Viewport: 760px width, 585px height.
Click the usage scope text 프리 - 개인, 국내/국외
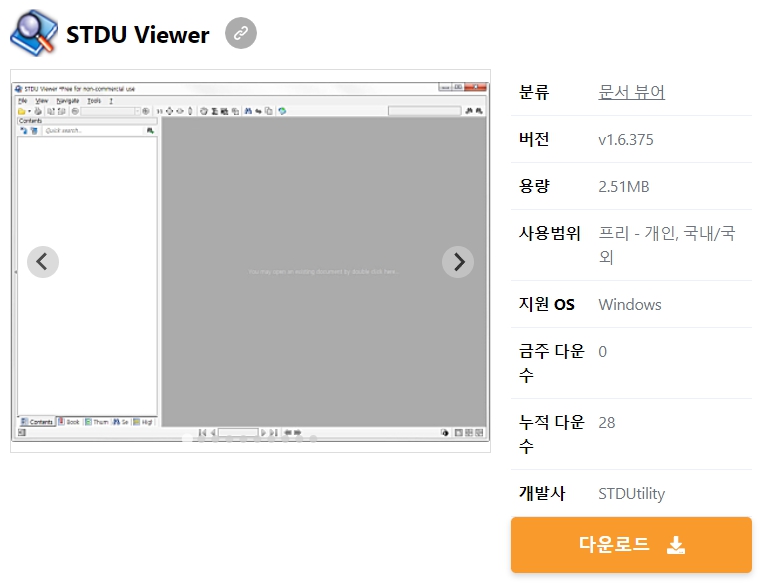tap(667, 245)
